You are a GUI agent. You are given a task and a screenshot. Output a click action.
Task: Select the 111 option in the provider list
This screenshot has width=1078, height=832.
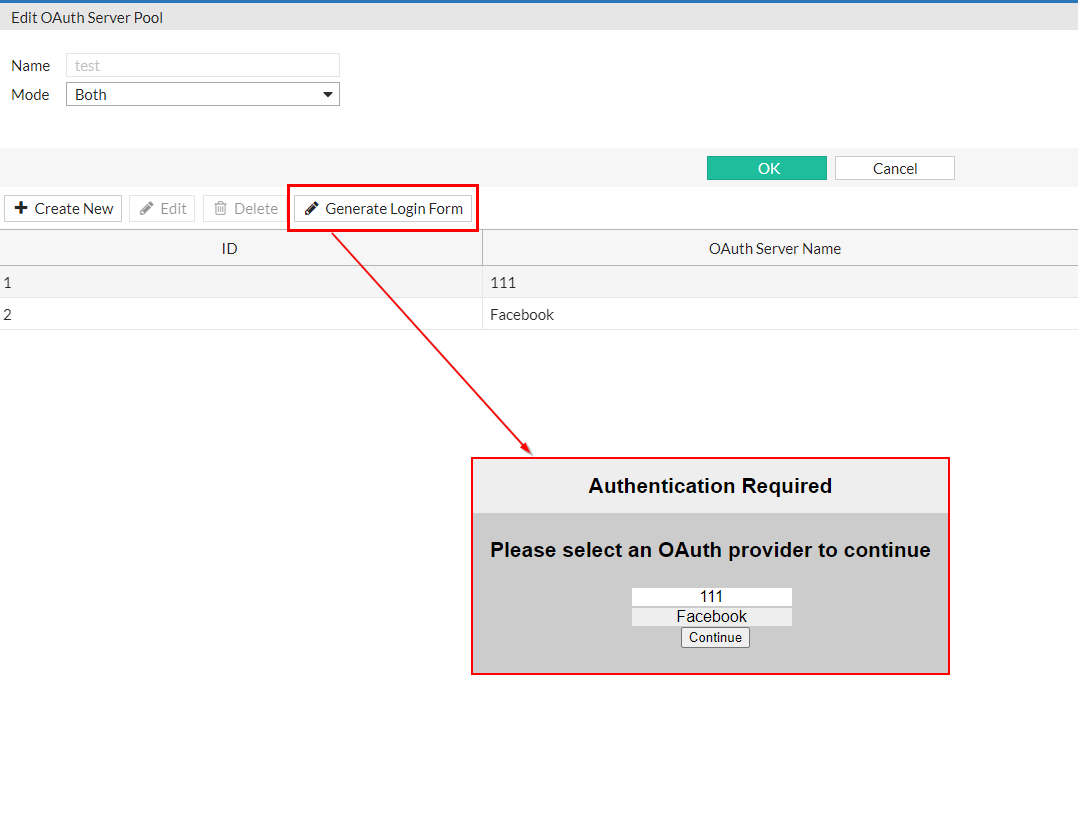coord(712,597)
